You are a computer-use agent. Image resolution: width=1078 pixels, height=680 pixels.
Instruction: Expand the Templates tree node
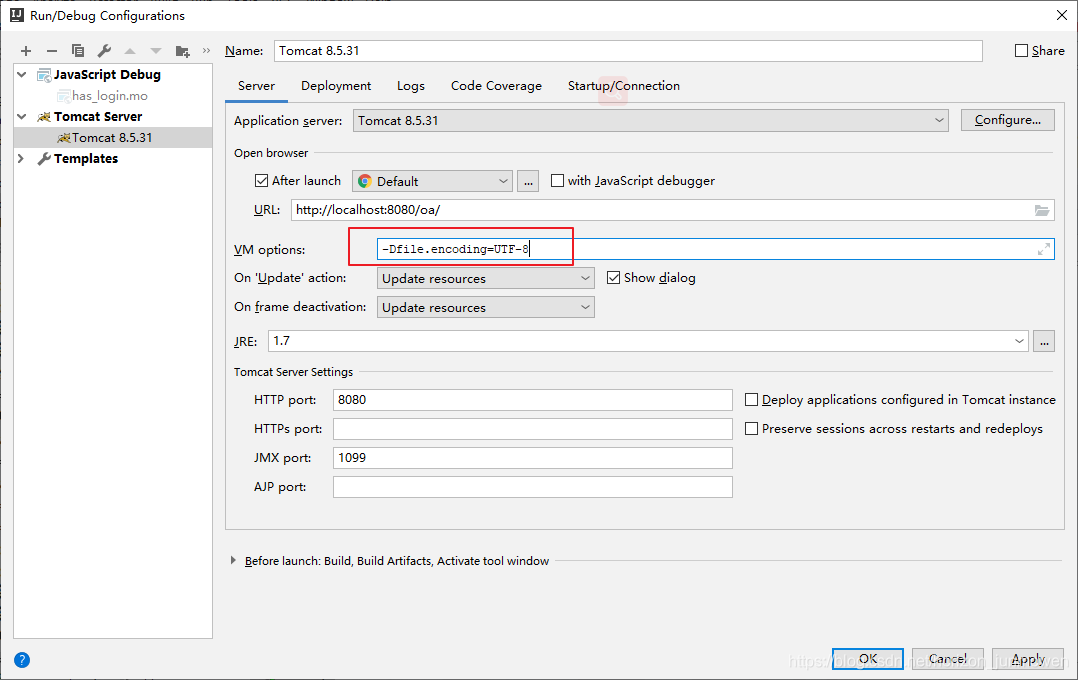click(x=21, y=158)
